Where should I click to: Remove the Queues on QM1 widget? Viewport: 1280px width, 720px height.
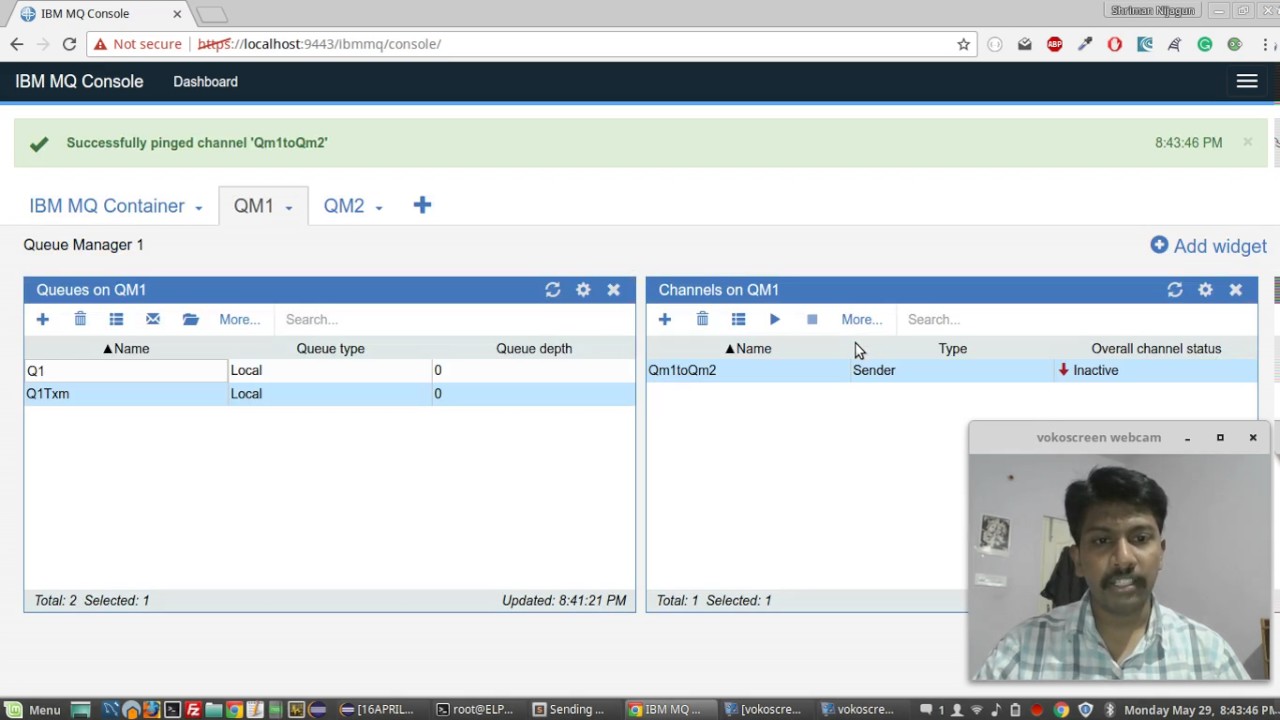click(x=614, y=290)
